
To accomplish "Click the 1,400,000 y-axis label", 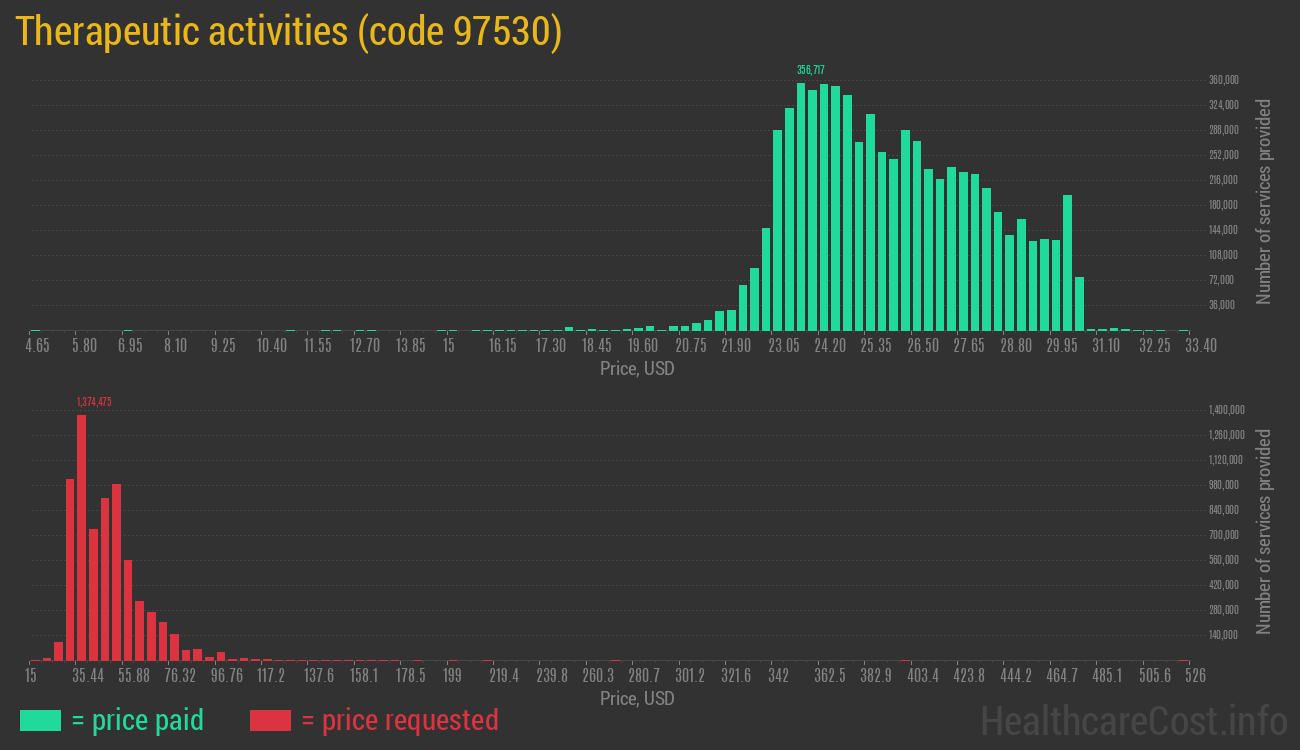I will pyautogui.click(x=1226, y=410).
